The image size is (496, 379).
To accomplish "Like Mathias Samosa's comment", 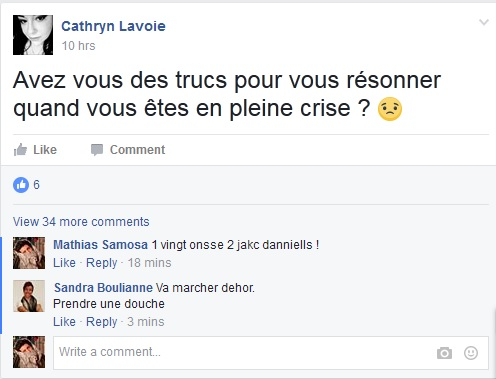I will [x=64, y=263].
